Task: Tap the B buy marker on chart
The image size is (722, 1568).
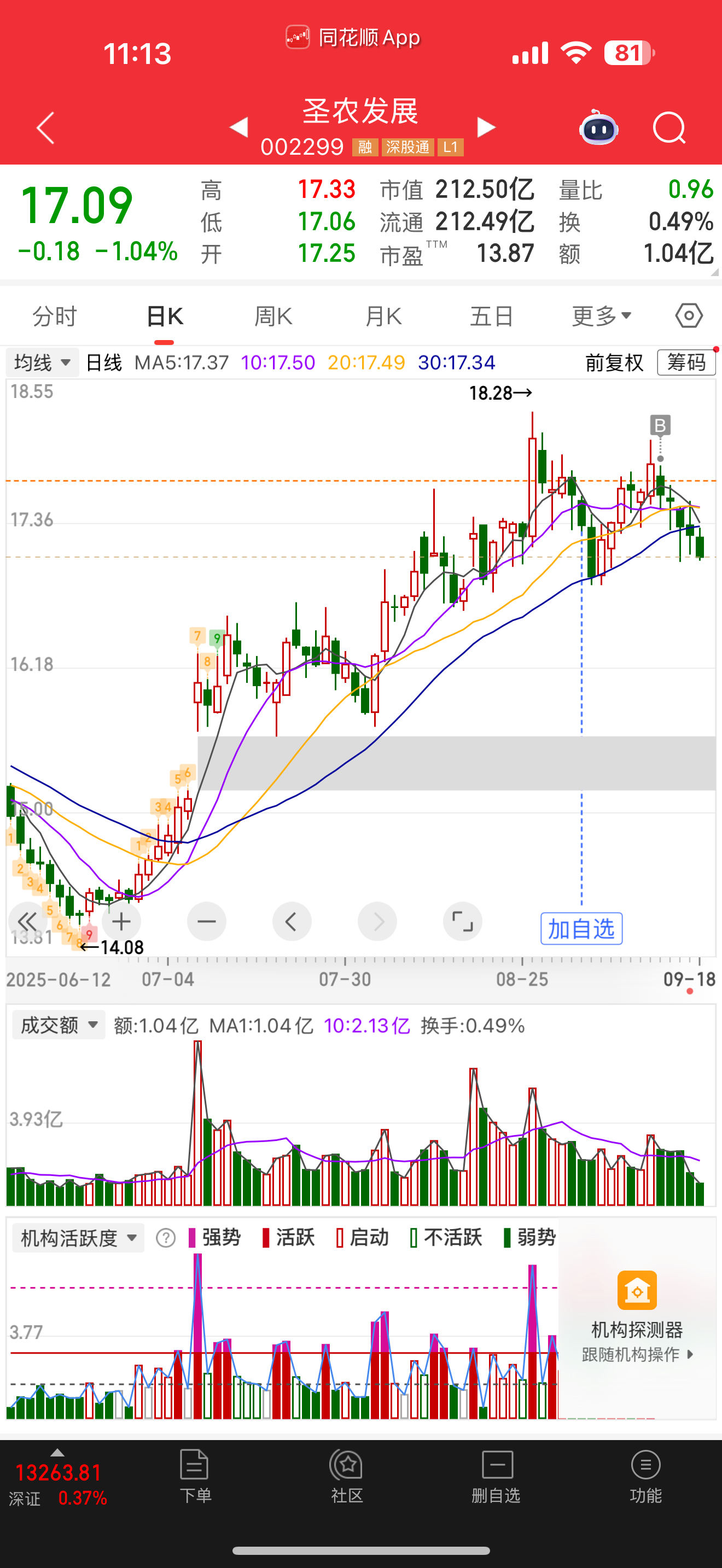Action: coord(660,425)
